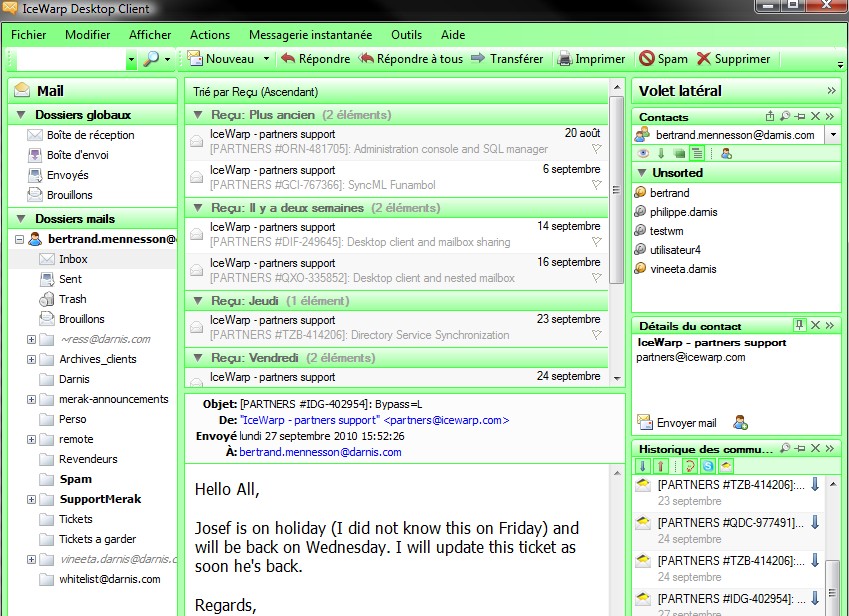The height and width of the screenshot is (616, 849).
Task: Click the Skype filter icon in Historique panel
Action: (x=707, y=467)
